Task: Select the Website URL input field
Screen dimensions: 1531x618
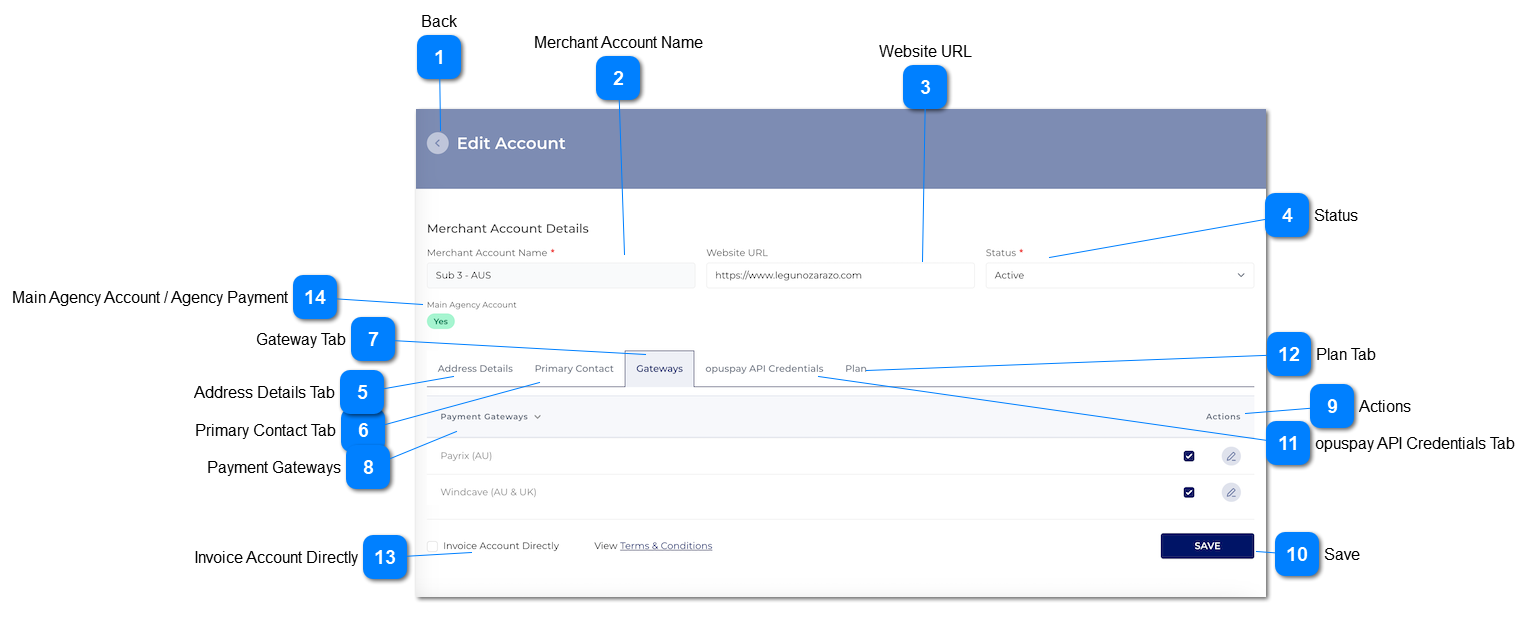Action: click(x=840, y=275)
